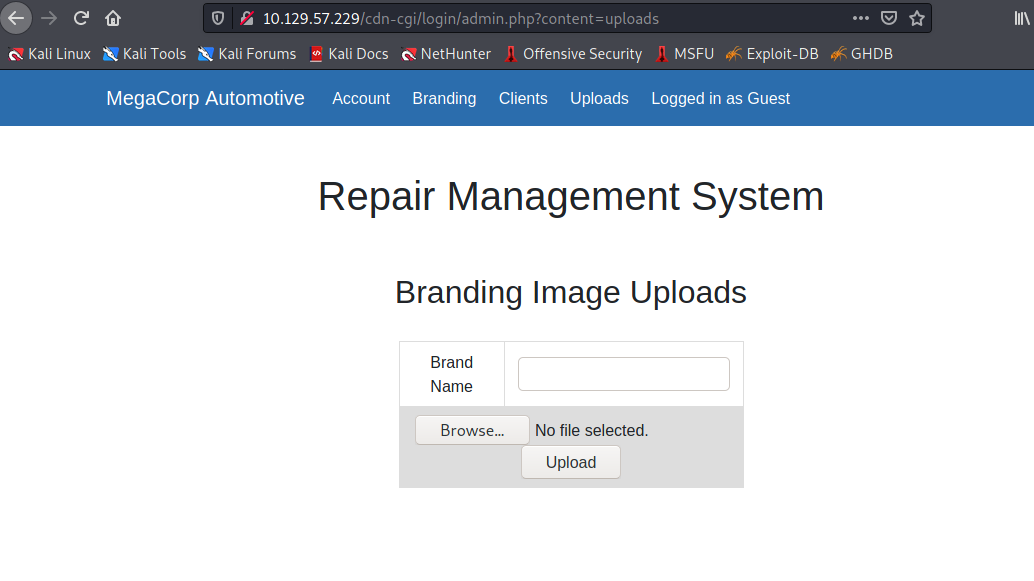Click the Logged in as Guest item

point(720,98)
